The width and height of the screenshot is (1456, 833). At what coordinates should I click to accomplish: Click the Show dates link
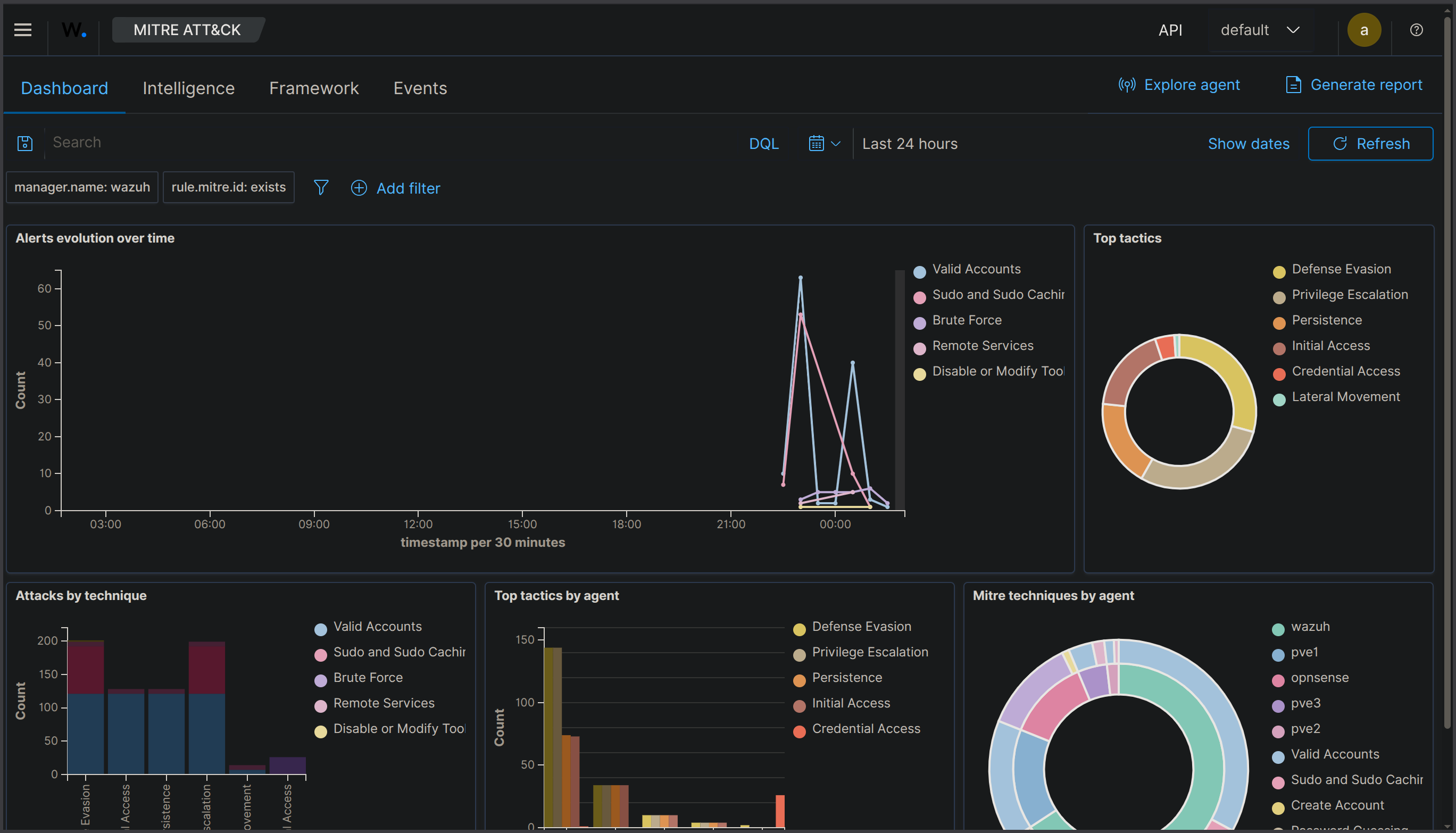point(1249,143)
